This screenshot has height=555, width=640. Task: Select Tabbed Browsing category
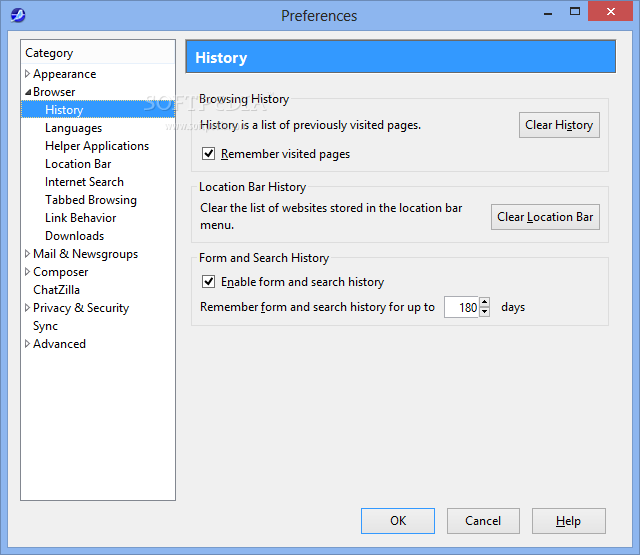(x=91, y=200)
